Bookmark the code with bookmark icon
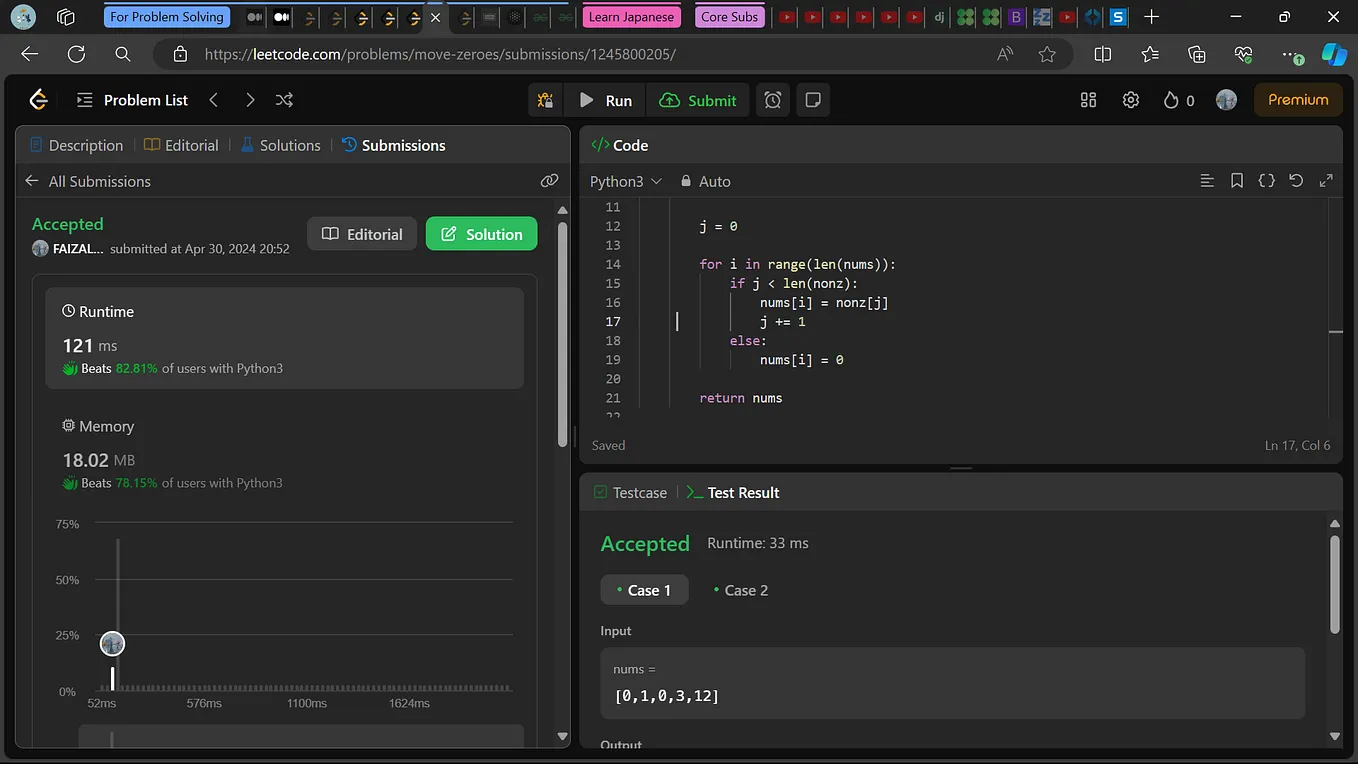 coord(1237,181)
